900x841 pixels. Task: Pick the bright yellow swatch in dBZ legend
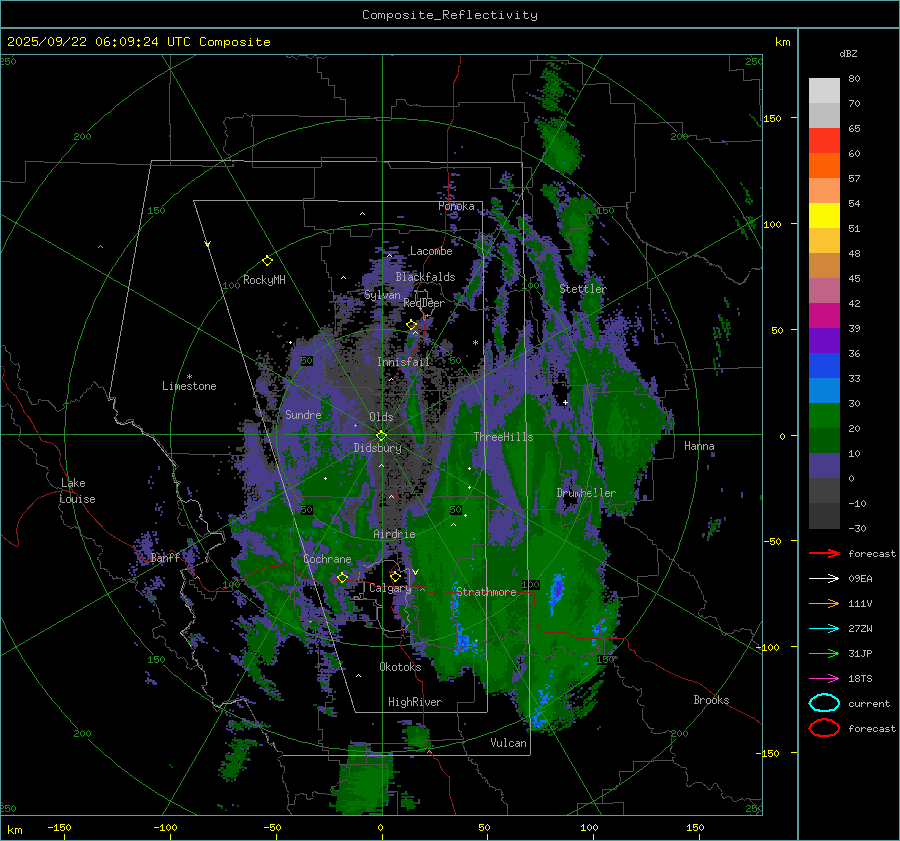coord(824,216)
